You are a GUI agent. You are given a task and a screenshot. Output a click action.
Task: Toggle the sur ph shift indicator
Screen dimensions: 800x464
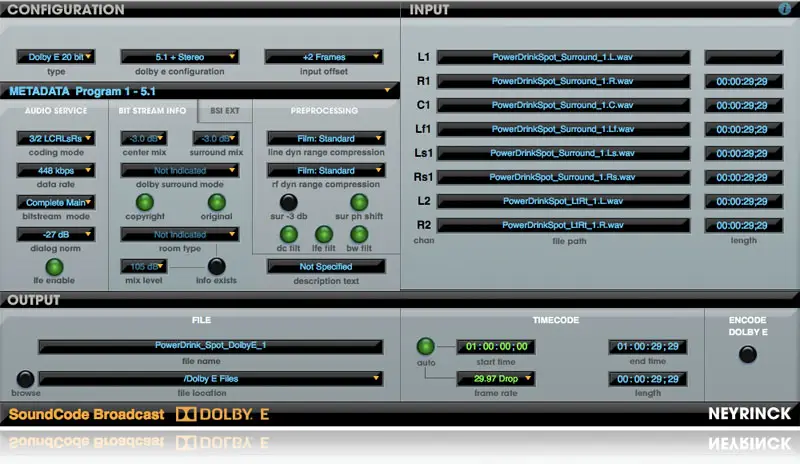pos(359,202)
